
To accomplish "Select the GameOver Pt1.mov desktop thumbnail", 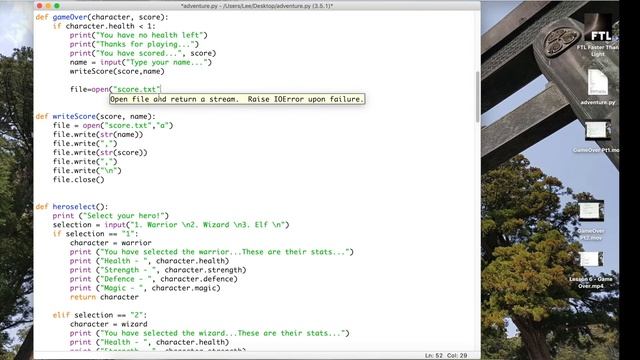I will click(x=597, y=130).
